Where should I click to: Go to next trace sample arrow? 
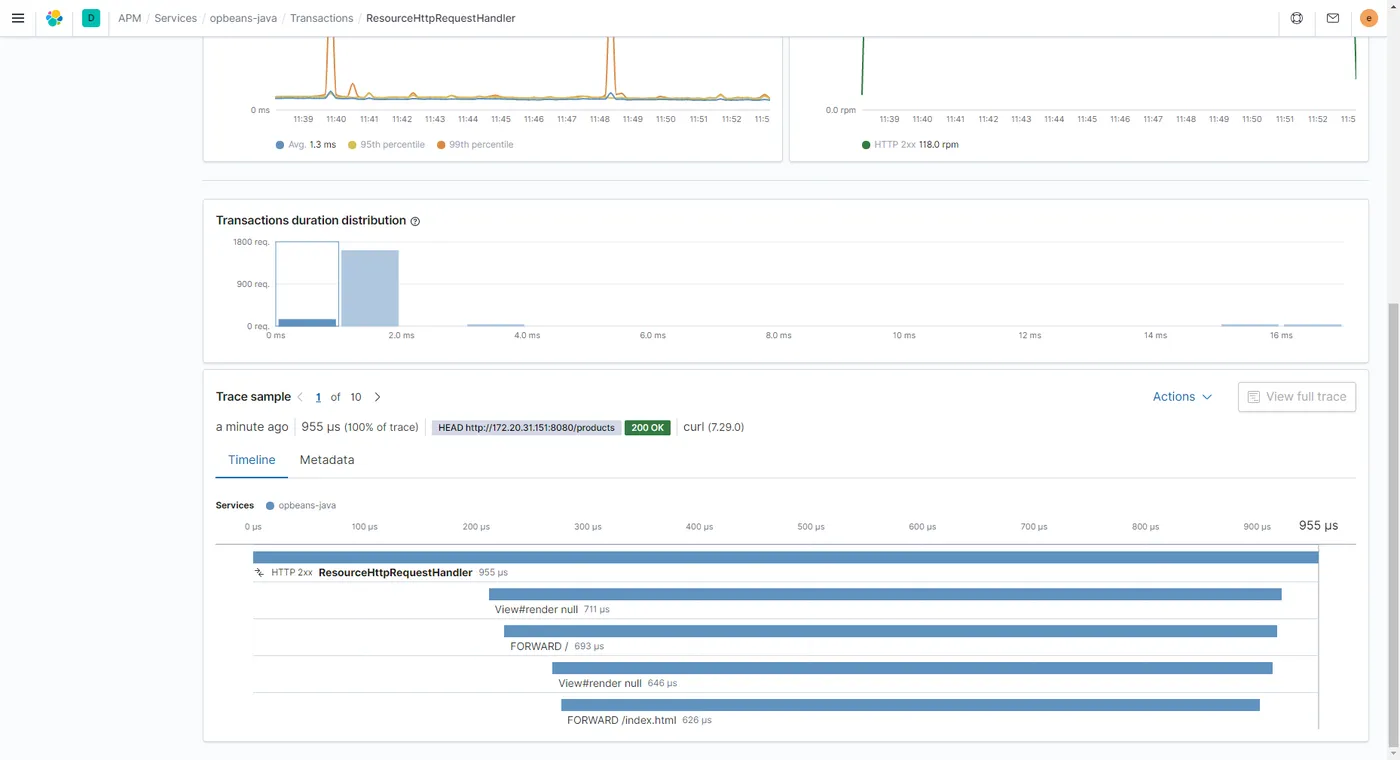377,397
